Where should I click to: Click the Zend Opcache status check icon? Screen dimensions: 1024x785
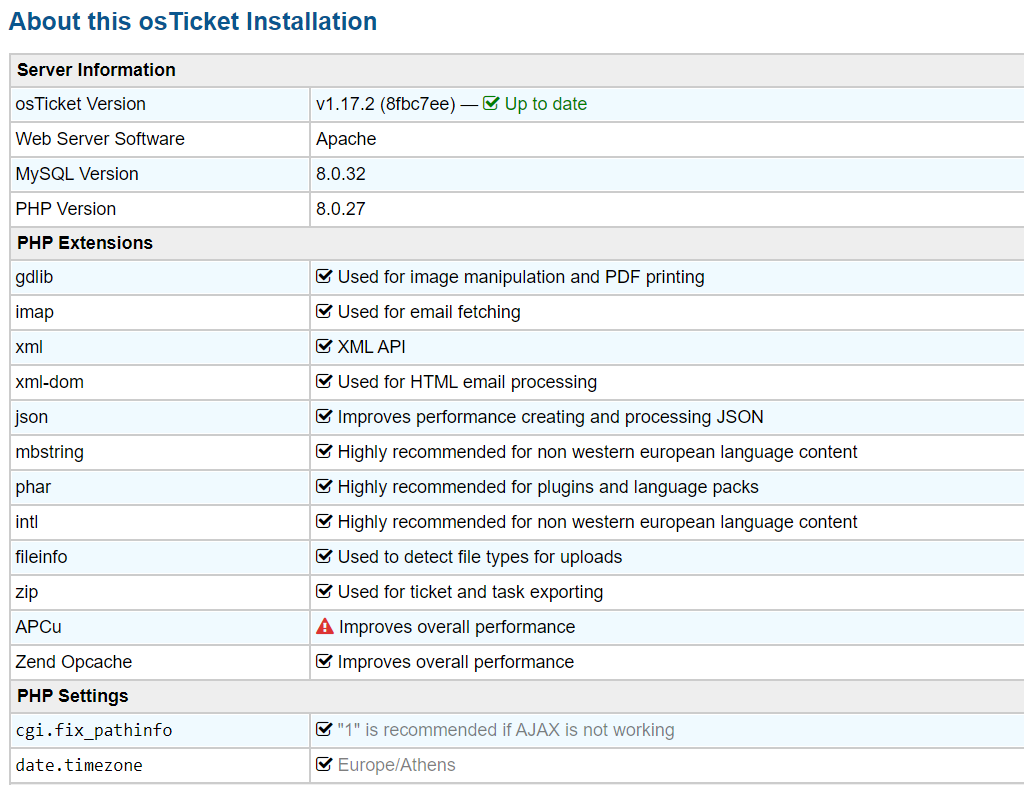pyautogui.click(x=324, y=662)
